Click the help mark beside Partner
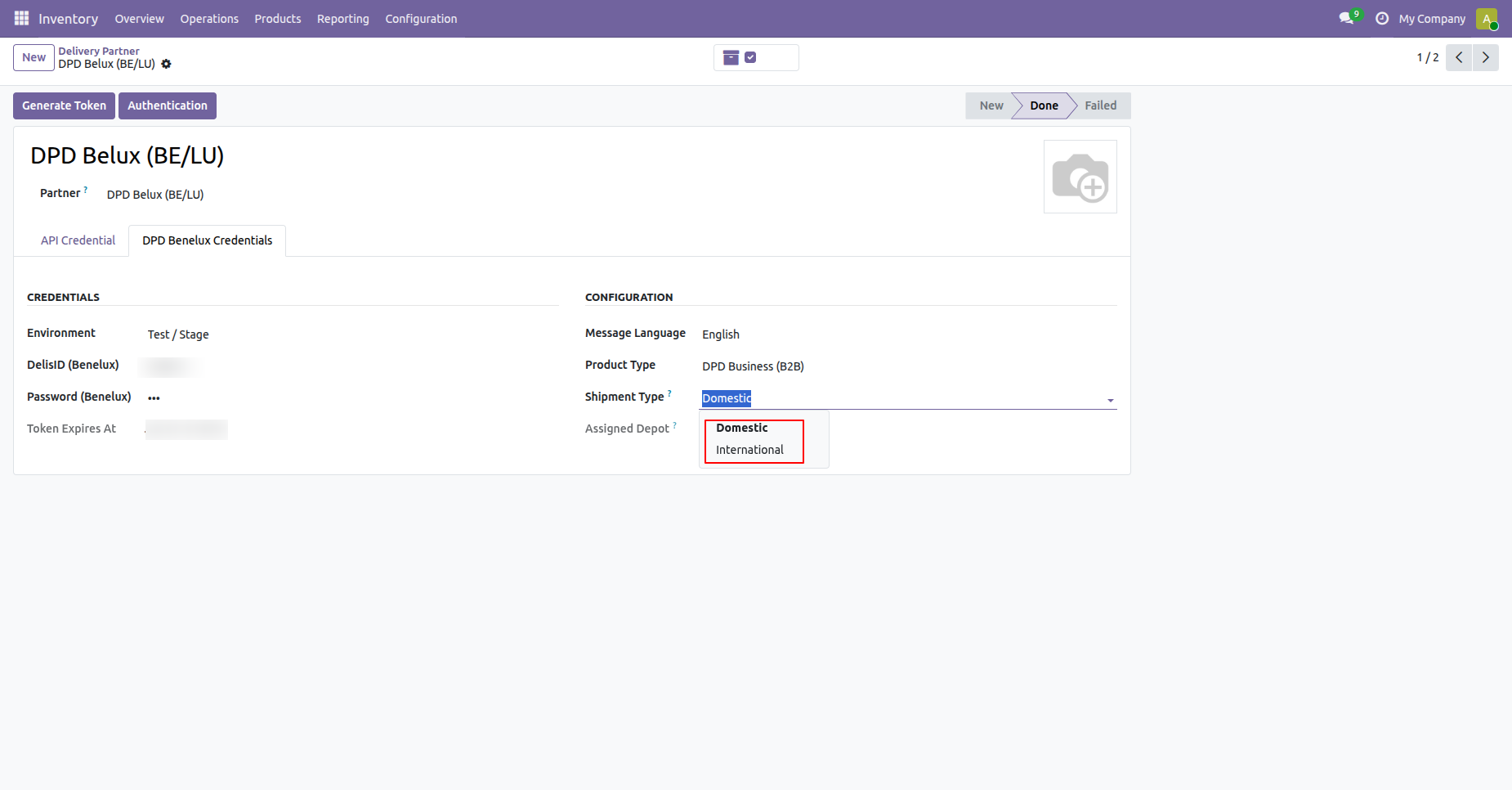The width and height of the screenshot is (1512, 790). 86,190
